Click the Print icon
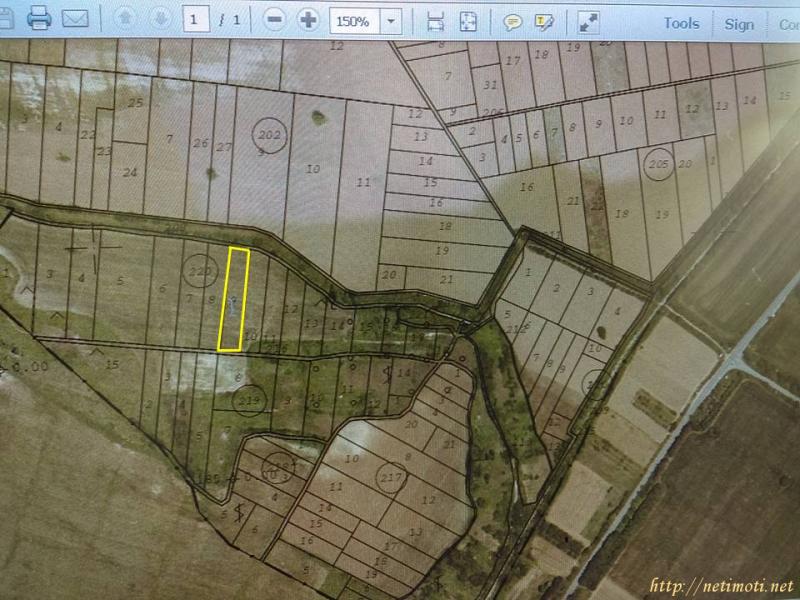Image resolution: width=800 pixels, height=600 pixels. point(39,19)
